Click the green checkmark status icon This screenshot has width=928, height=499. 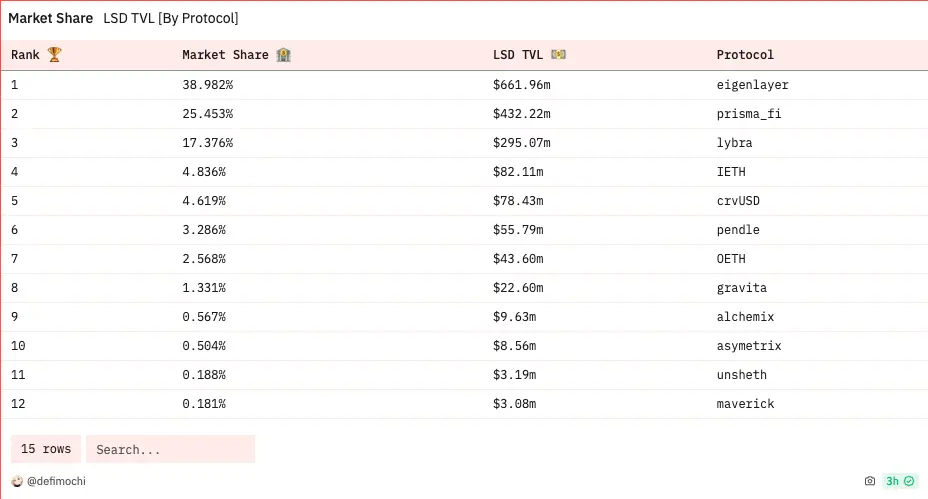(x=909, y=481)
